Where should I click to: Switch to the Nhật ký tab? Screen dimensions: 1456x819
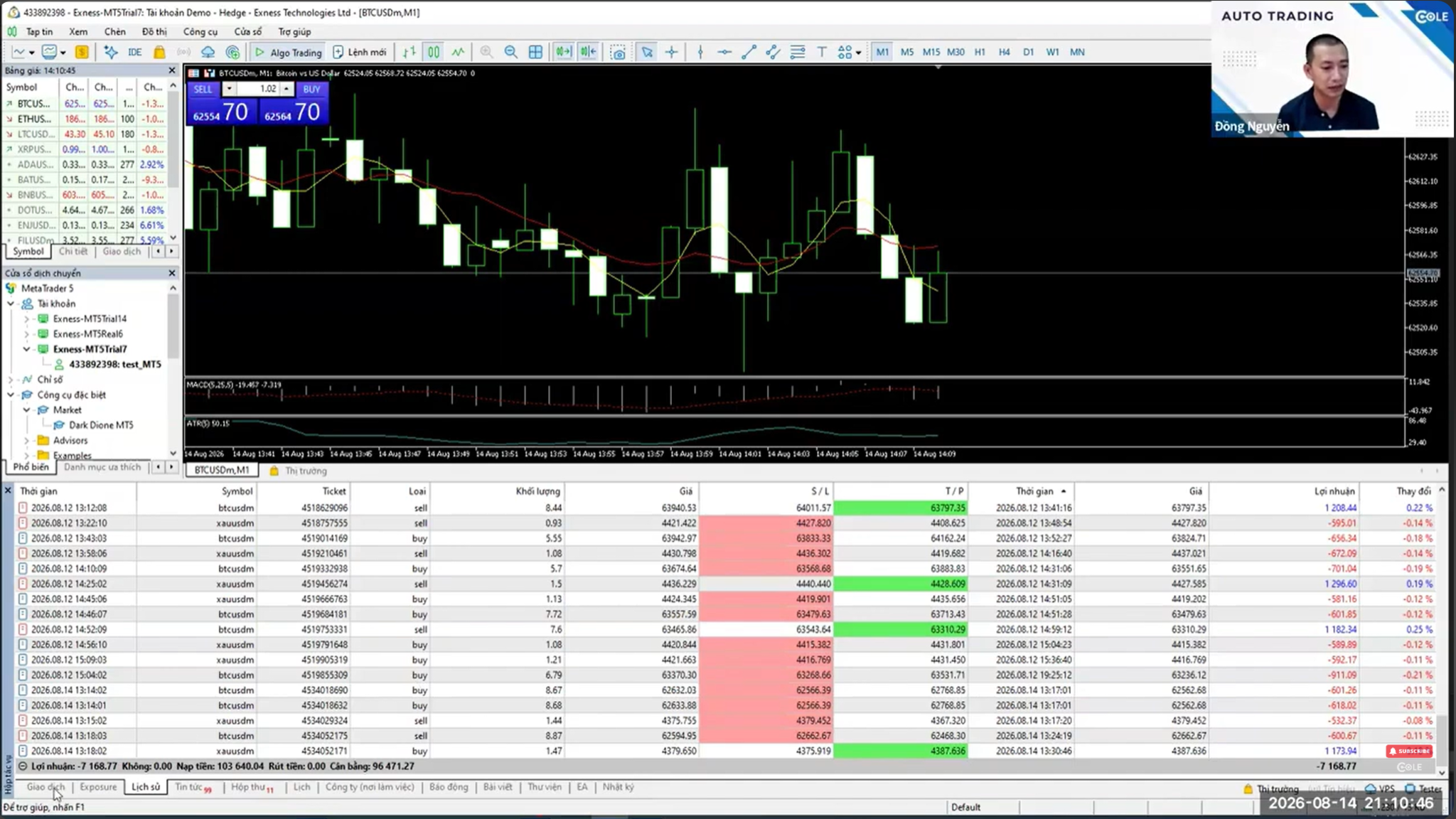click(x=618, y=787)
